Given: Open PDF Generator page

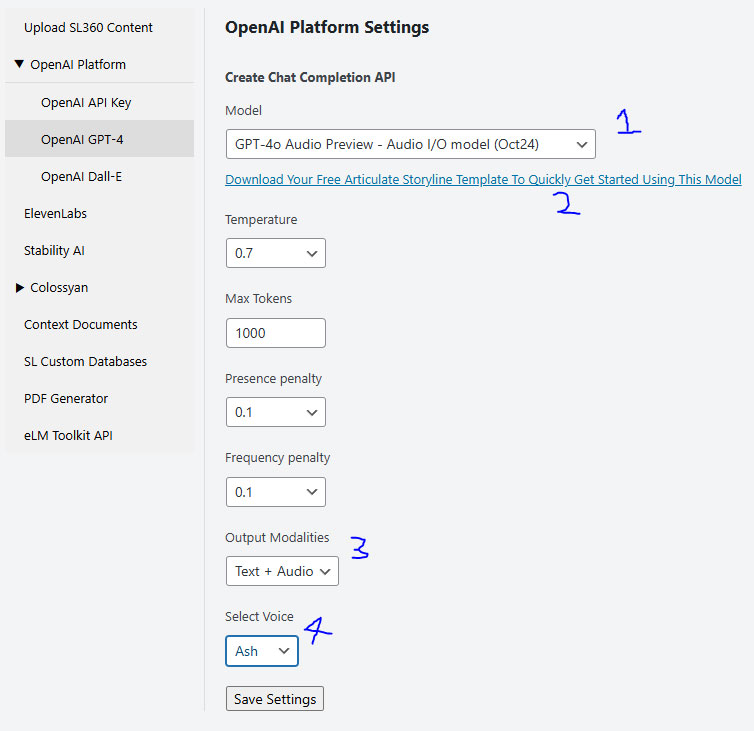Looking at the screenshot, I should pos(66,399).
